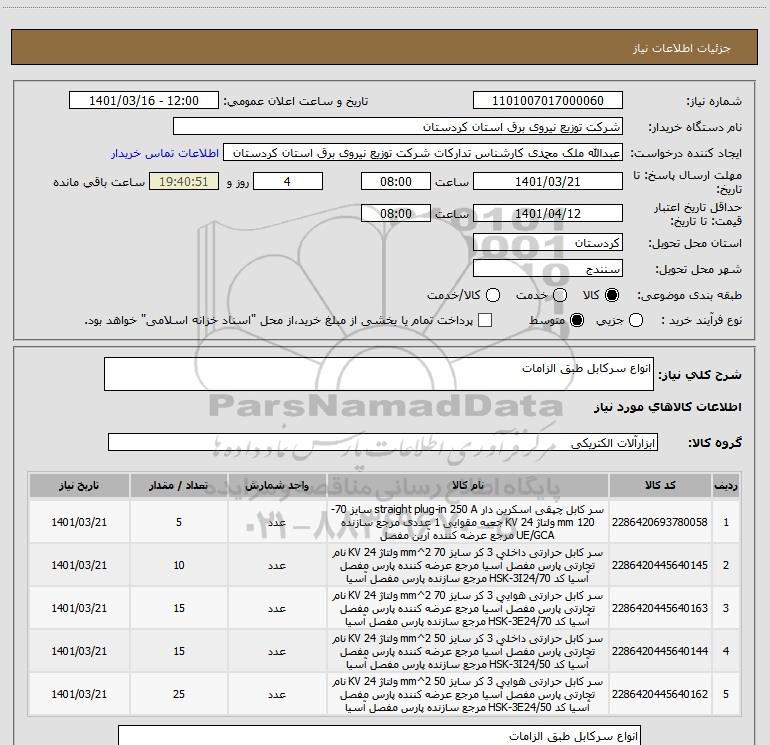Select the خدمت radio button

(x=560, y=295)
